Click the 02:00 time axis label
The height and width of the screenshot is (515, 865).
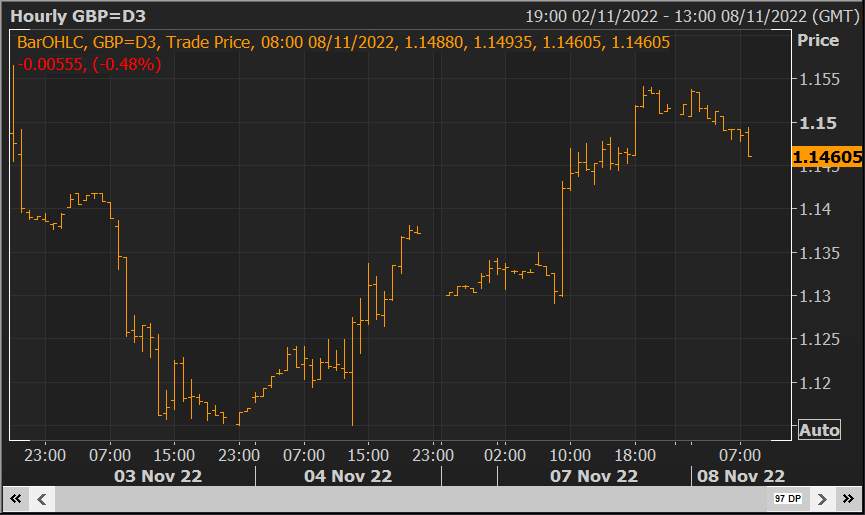click(505, 455)
